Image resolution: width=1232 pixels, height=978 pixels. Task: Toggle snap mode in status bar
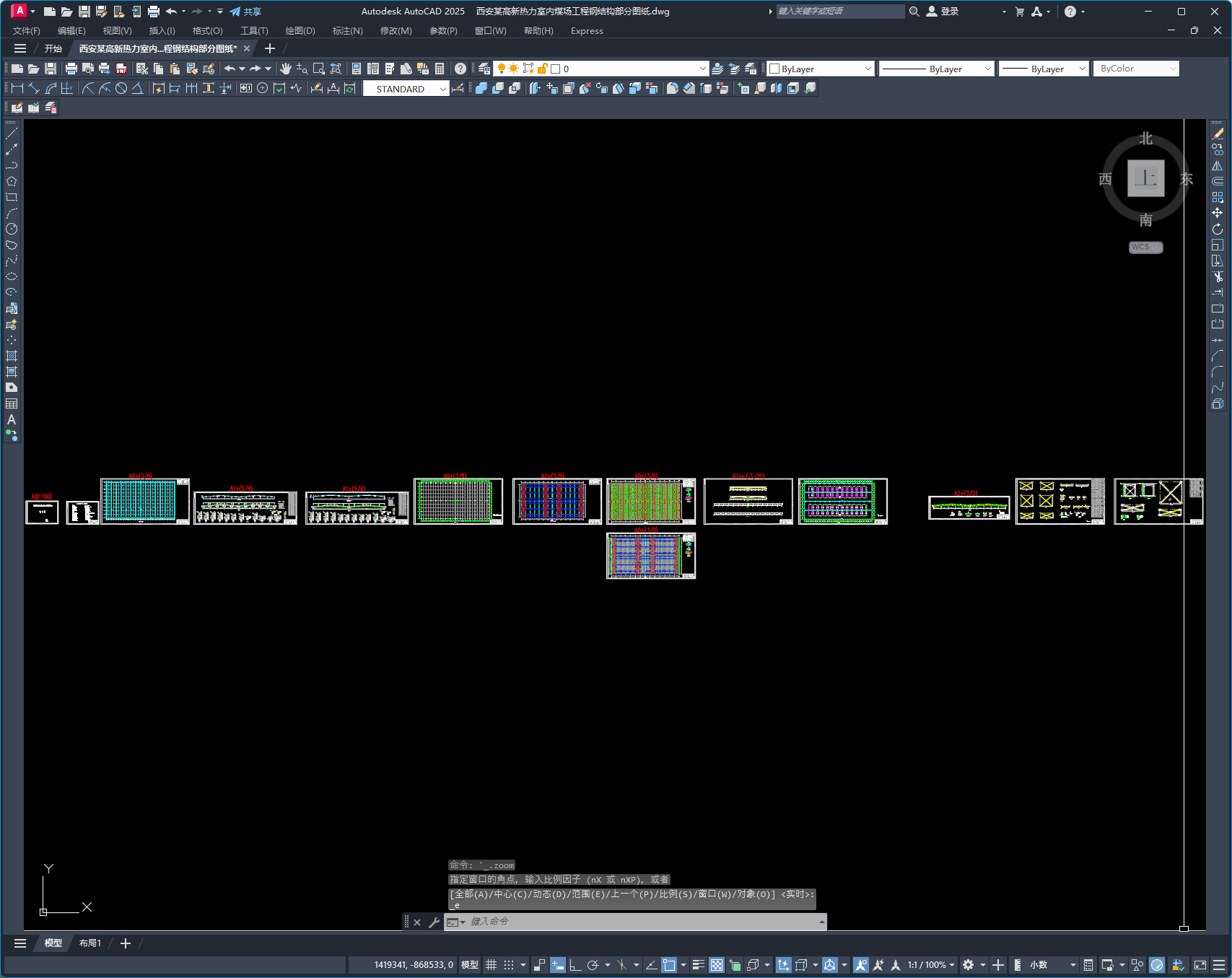click(x=509, y=965)
